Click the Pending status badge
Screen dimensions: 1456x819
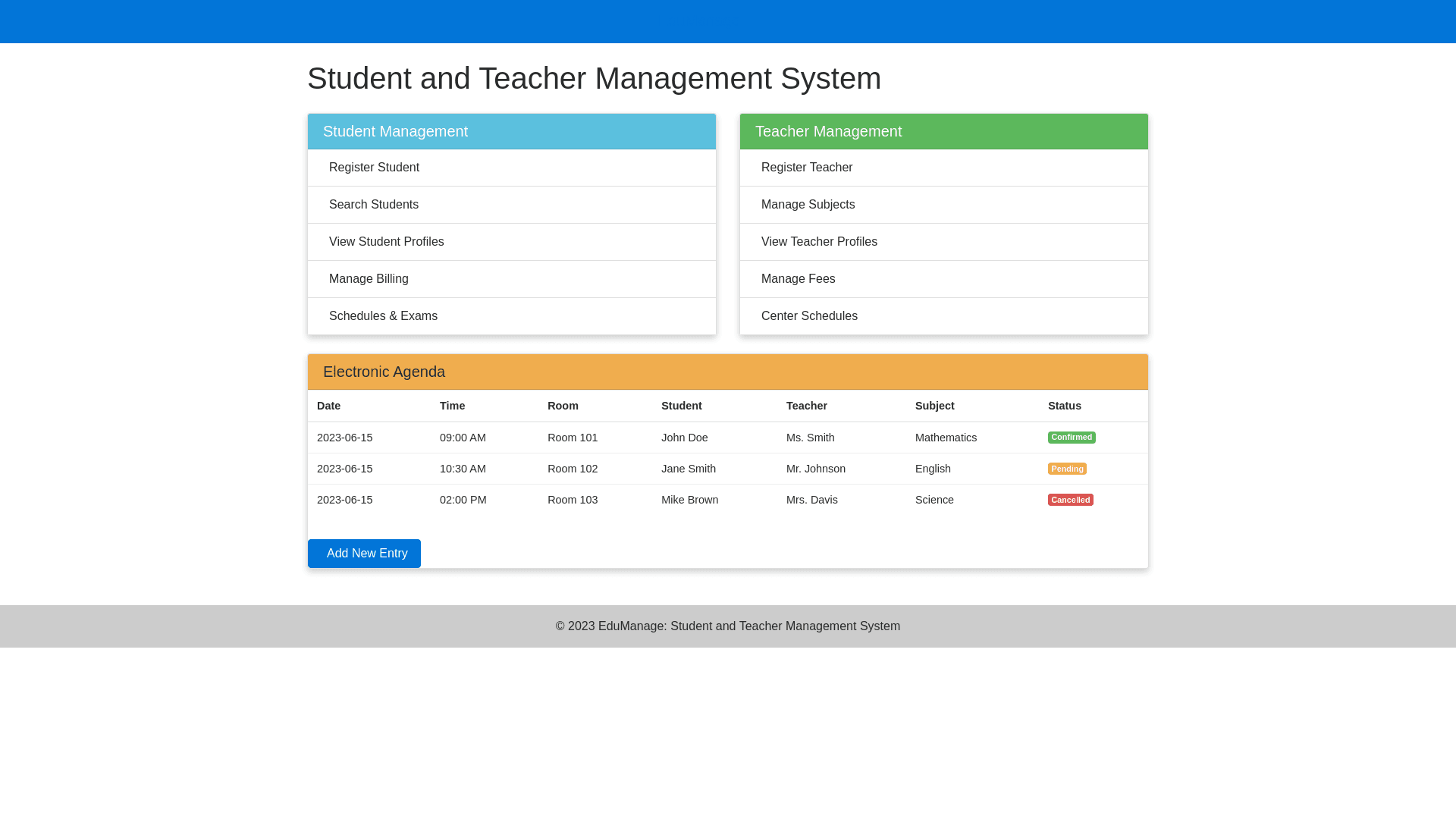tap(1066, 469)
